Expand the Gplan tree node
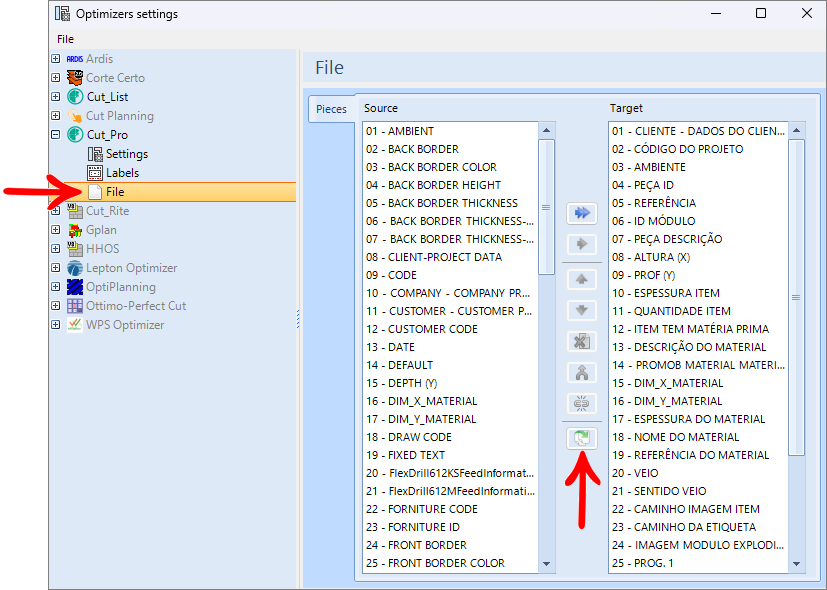The width and height of the screenshot is (827, 590). pos(55,229)
